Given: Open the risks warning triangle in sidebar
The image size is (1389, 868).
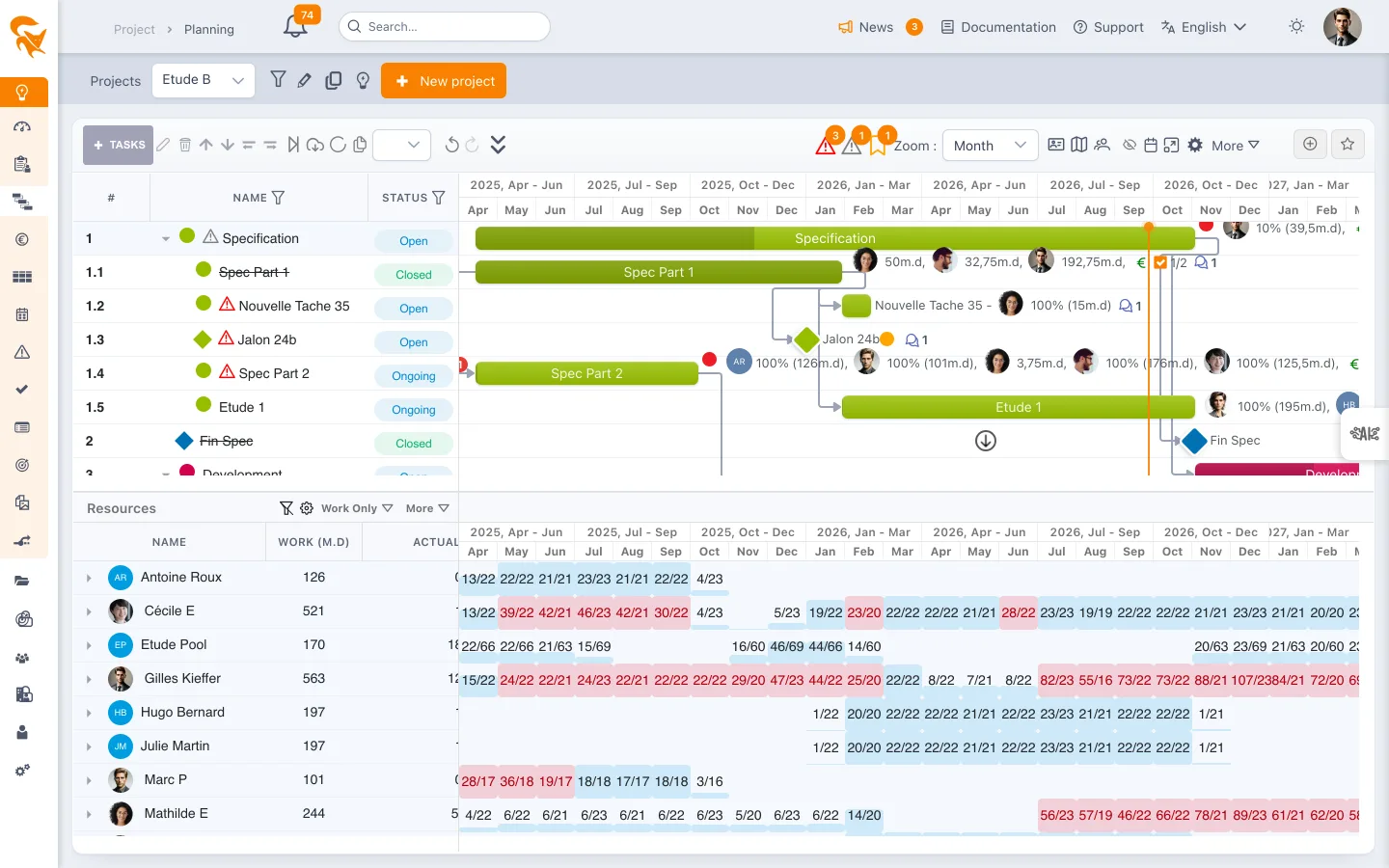Looking at the screenshot, I should 22,352.
